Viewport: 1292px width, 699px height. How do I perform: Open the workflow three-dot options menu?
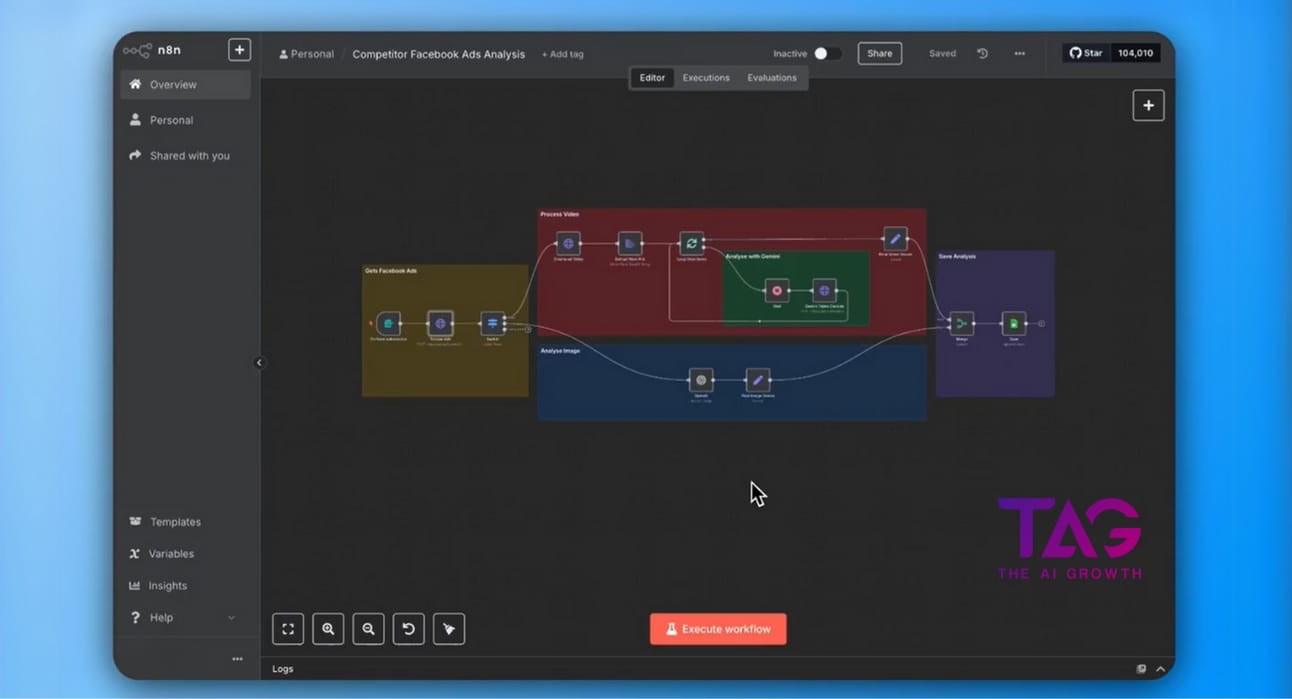1019,54
